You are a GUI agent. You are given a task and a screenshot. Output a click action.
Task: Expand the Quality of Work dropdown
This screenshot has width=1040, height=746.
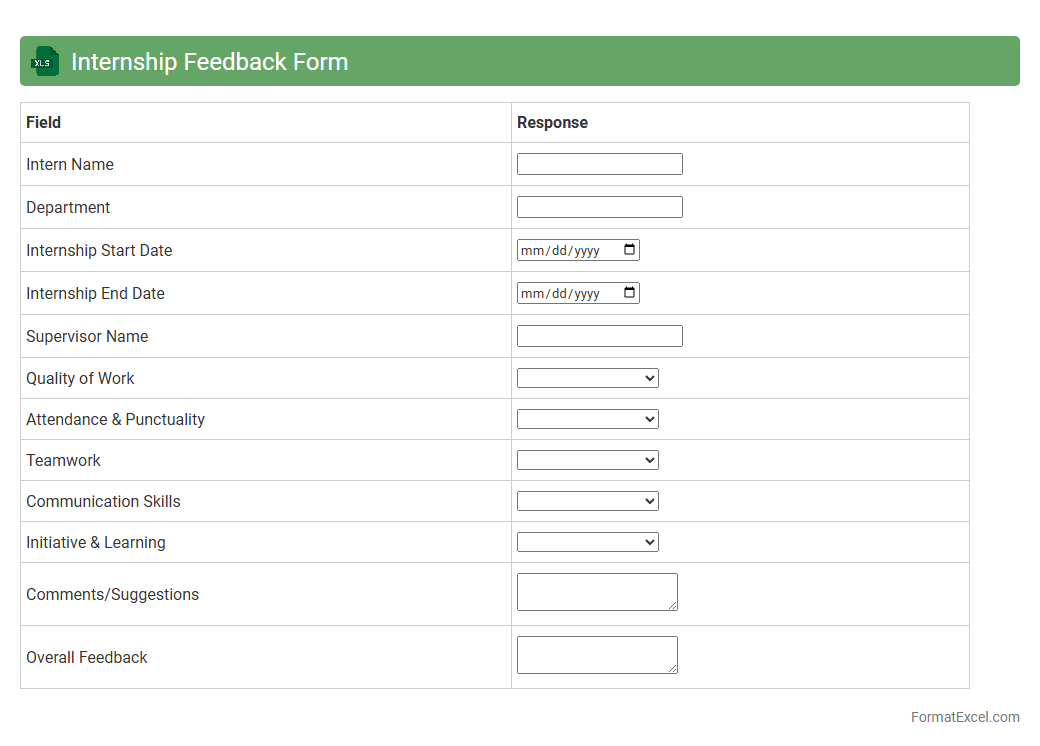click(587, 378)
